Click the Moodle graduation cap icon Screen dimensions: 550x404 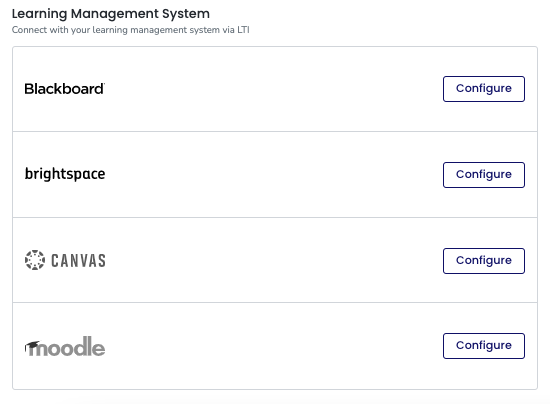(32, 346)
